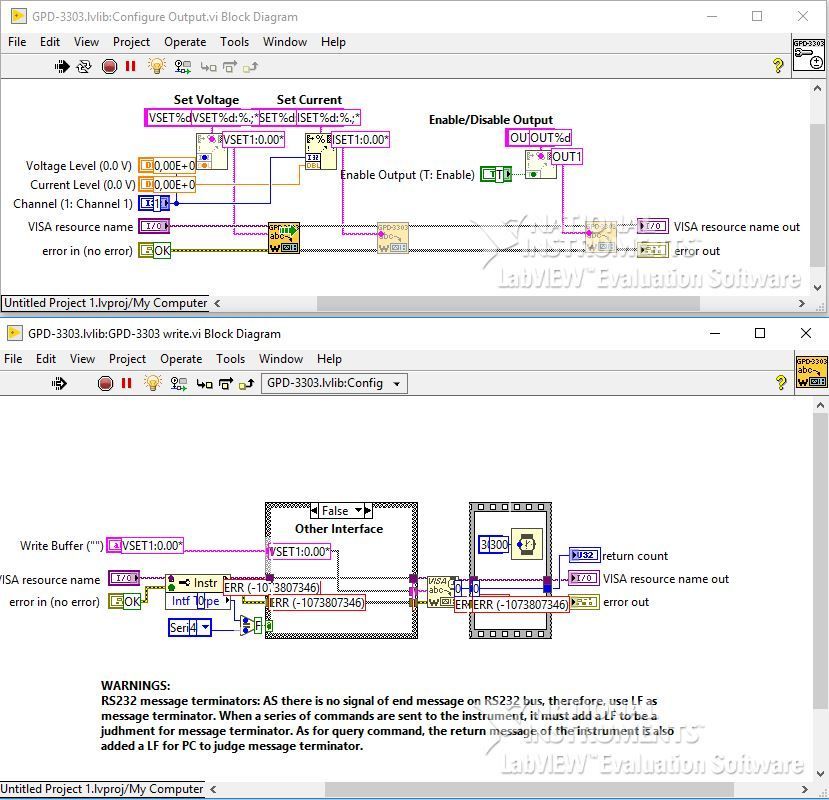
Task: Open Window menu in GPD-3303 write window
Action: 281,358
